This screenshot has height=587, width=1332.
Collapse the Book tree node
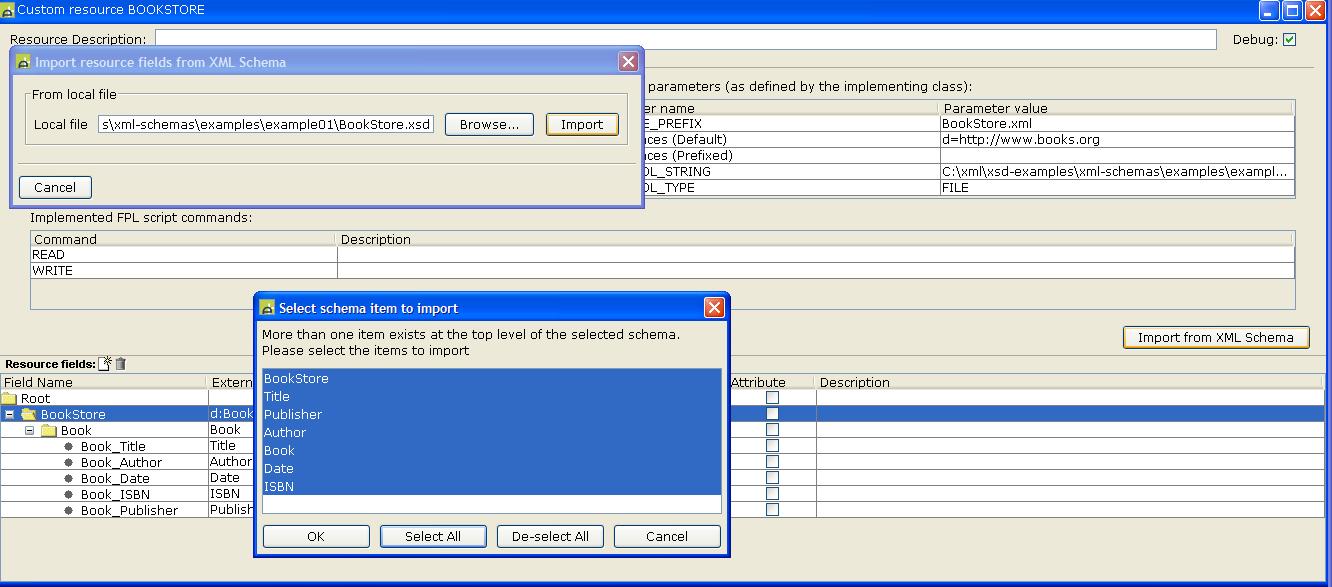(x=29, y=430)
